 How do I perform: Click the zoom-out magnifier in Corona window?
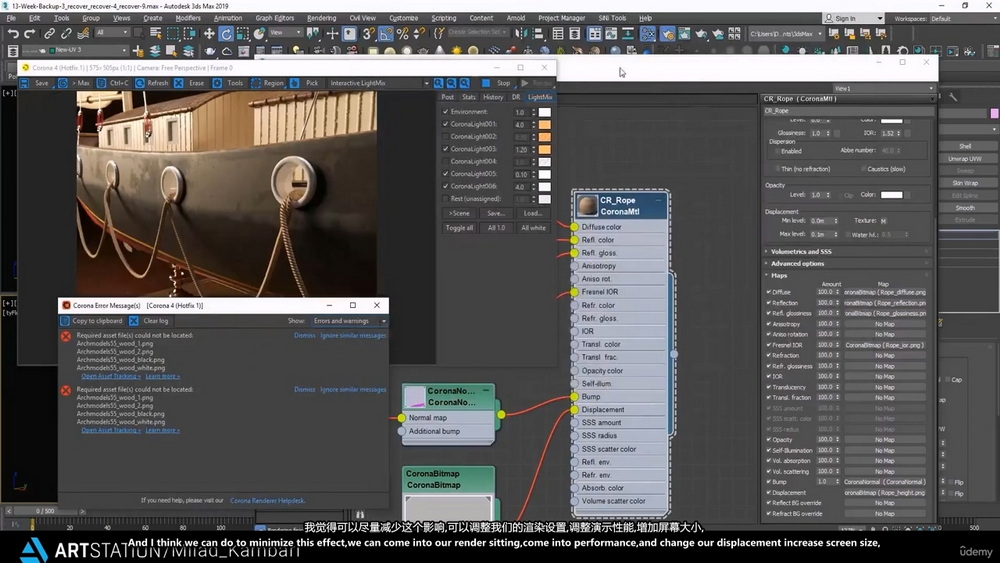coord(452,83)
